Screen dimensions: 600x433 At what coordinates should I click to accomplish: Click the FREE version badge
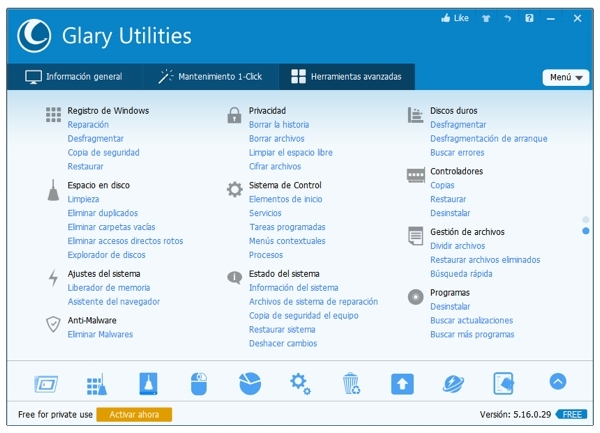click(x=572, y=414)
